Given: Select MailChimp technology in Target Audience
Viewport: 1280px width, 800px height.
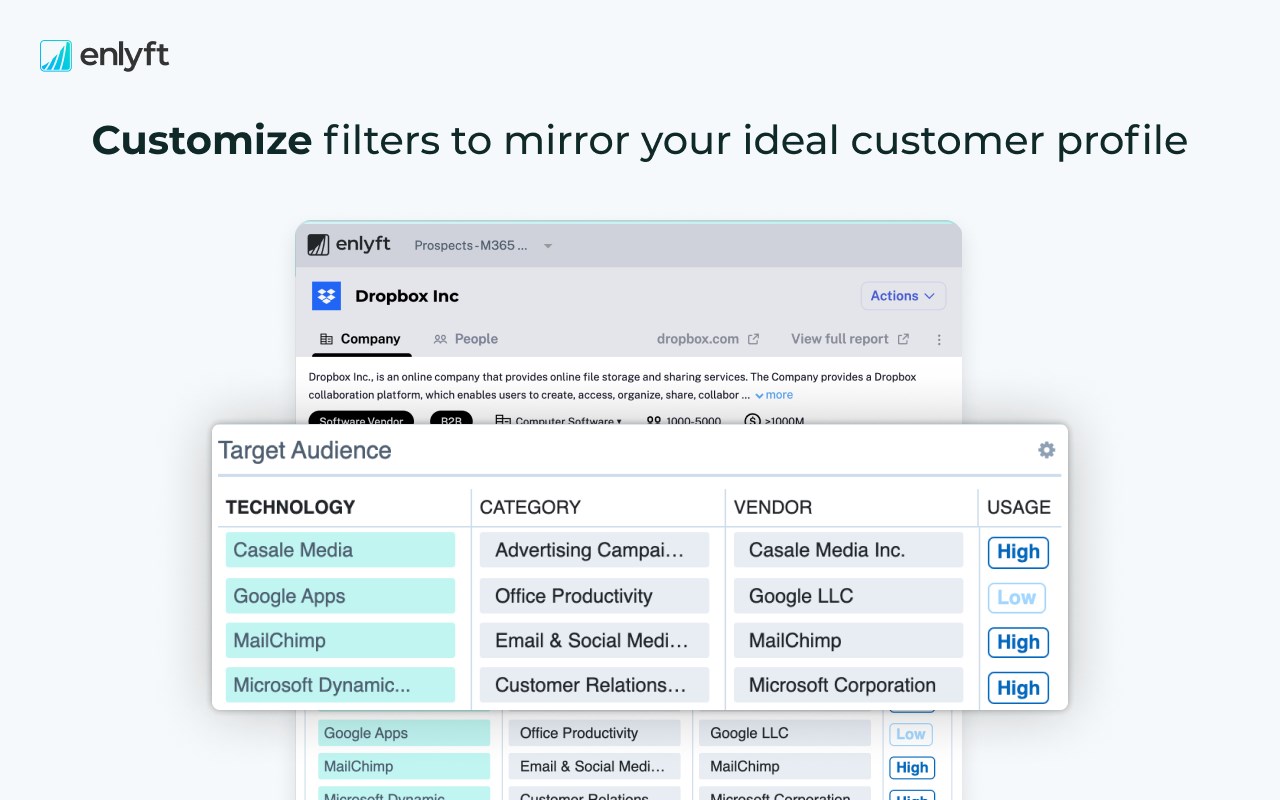Looking at the screenshot, I should pyautogui.click(x=340, y=640).
